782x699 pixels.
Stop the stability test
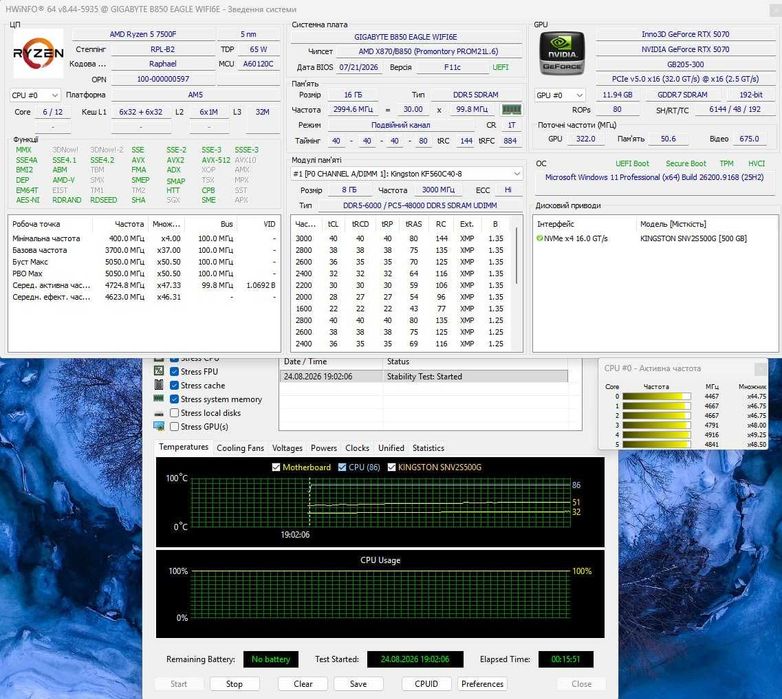click(234, 684)
